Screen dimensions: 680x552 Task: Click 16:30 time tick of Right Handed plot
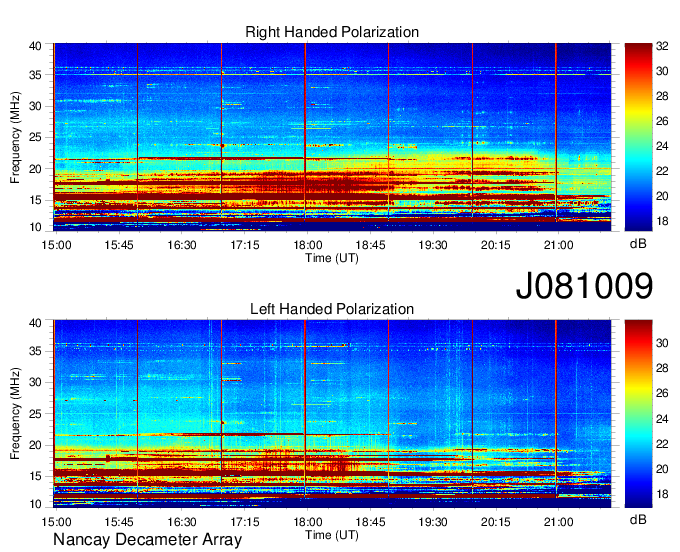point(182,245)
